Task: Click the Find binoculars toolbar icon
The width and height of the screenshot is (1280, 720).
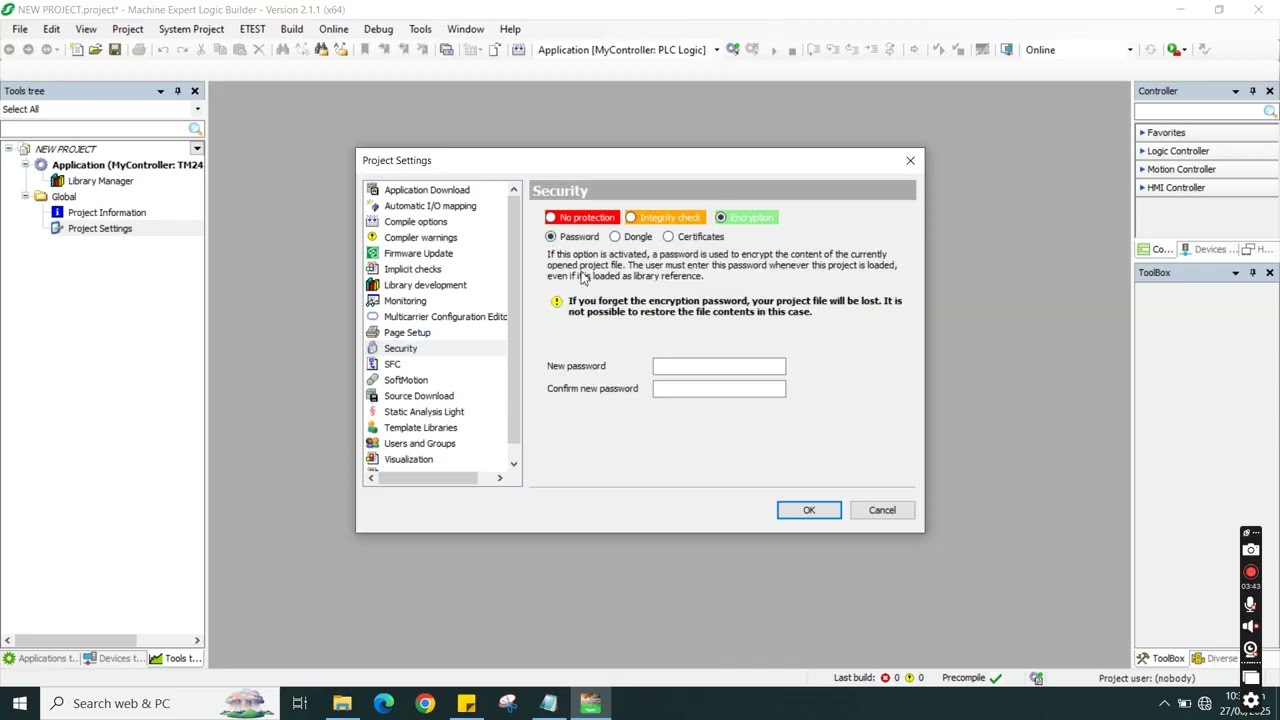Action: tap(282, 50)
